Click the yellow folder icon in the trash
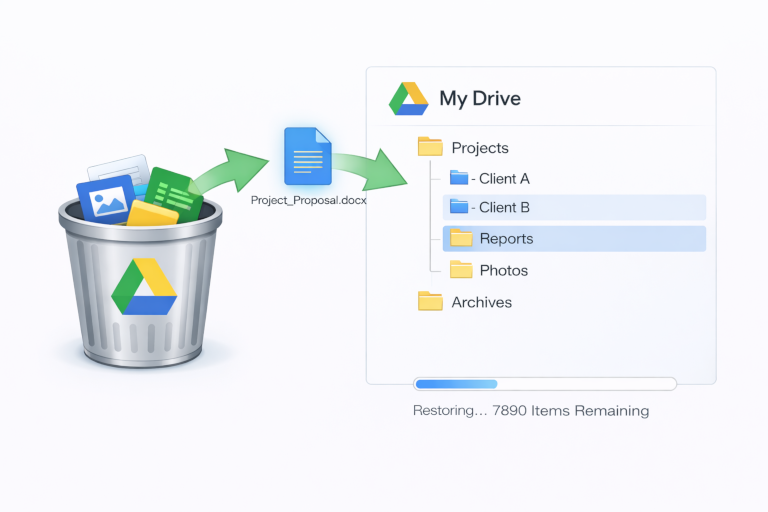Viewport: 768px width, 512px height. (152, 214)
